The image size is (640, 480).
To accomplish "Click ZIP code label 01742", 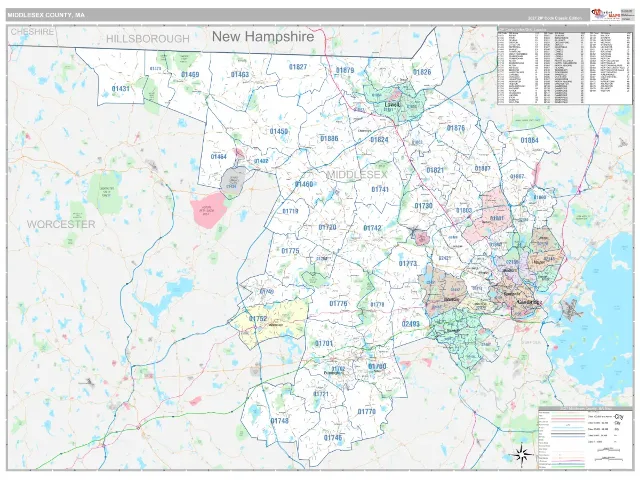I will coord(372,228).
